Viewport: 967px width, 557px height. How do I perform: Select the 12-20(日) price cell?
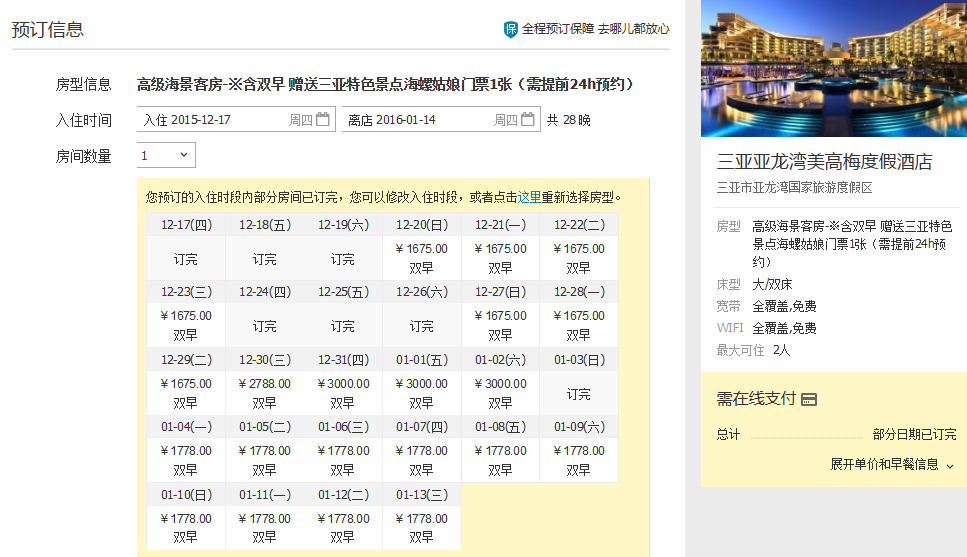[421, 258]
